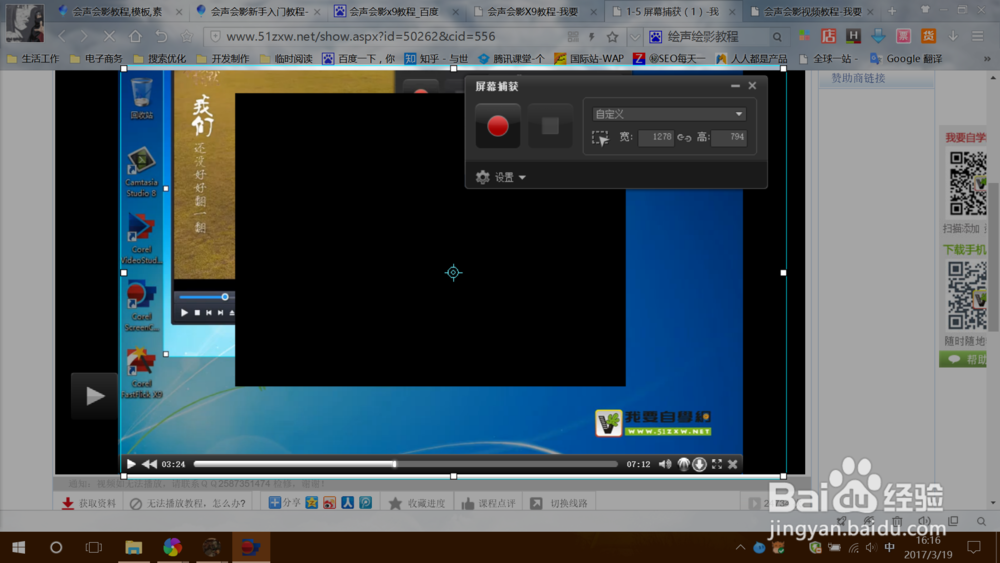Screen dimensions: 1000x563
Task: Click the crosshair center of the capture area
Action: click(453, 272)
